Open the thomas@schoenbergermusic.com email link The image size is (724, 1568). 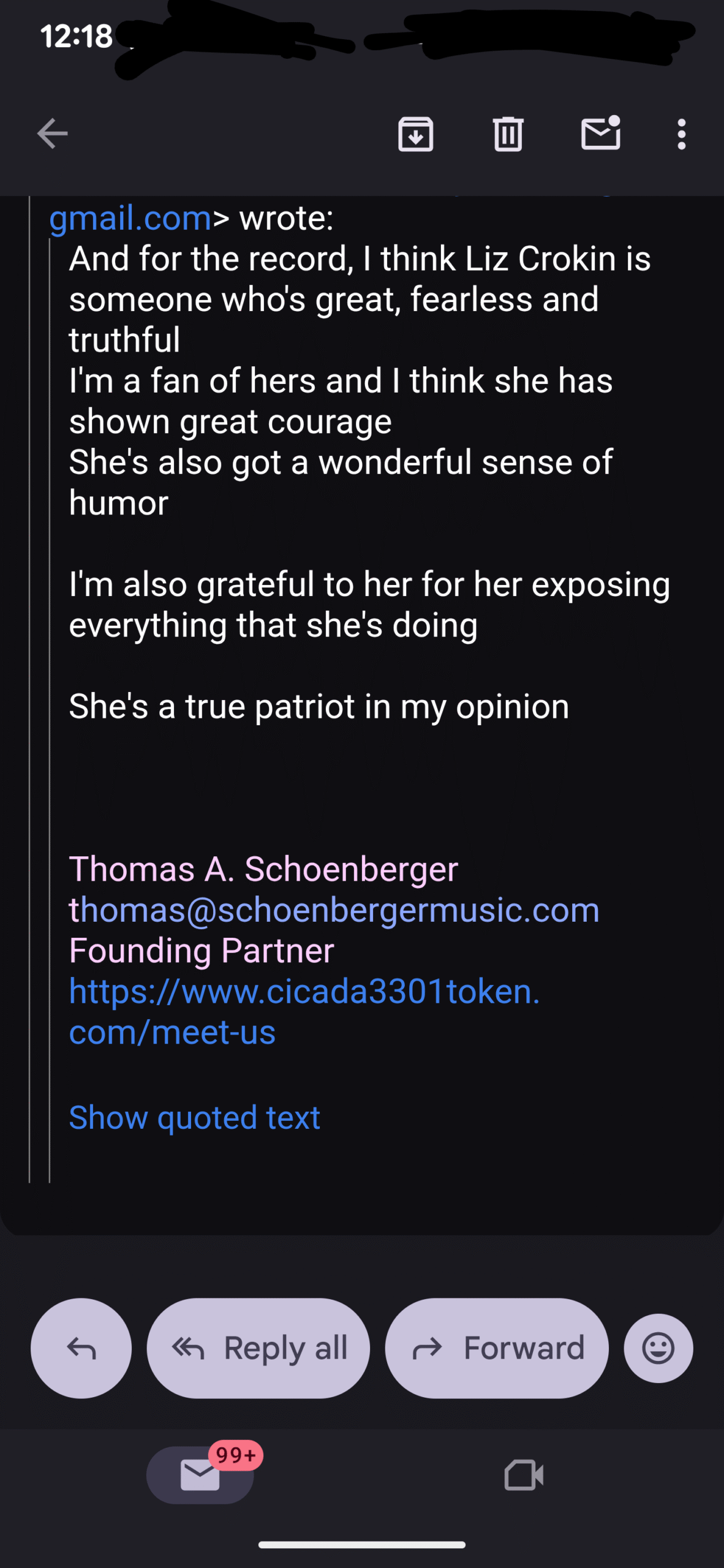click(x=334, y=910)
